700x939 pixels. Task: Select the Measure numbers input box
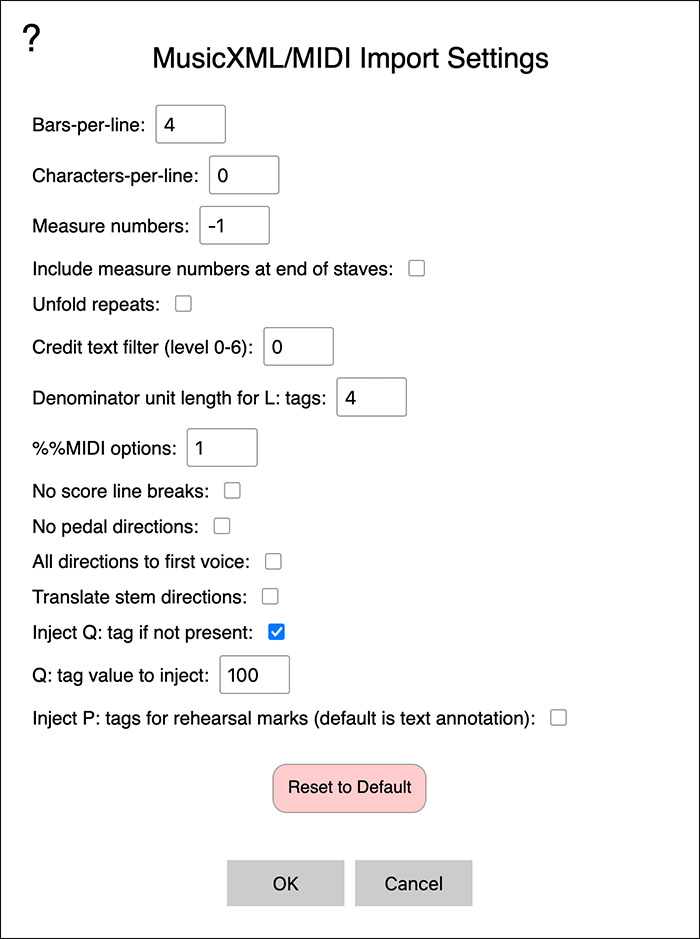[234, 225]
